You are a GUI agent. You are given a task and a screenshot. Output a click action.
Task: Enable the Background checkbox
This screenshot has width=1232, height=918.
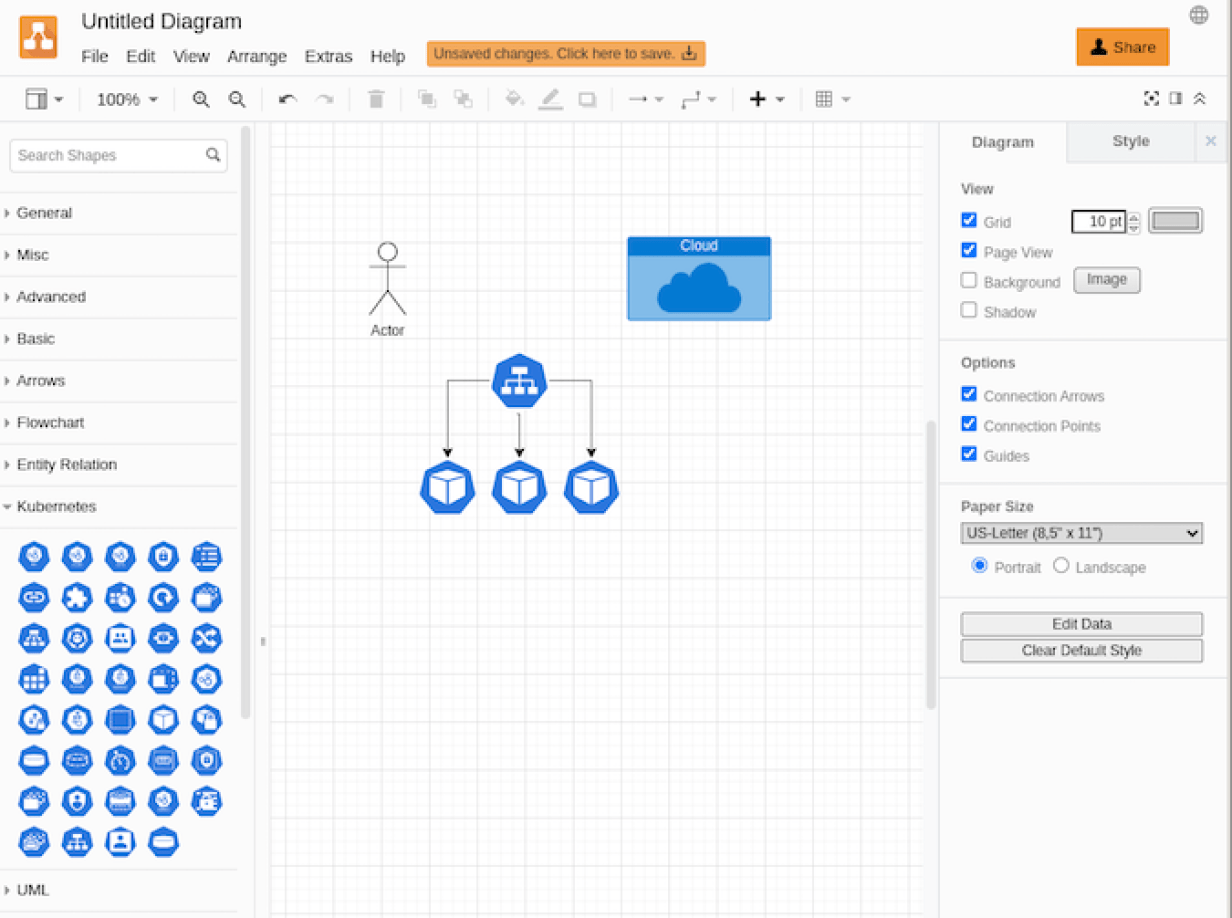click(968, 280)
